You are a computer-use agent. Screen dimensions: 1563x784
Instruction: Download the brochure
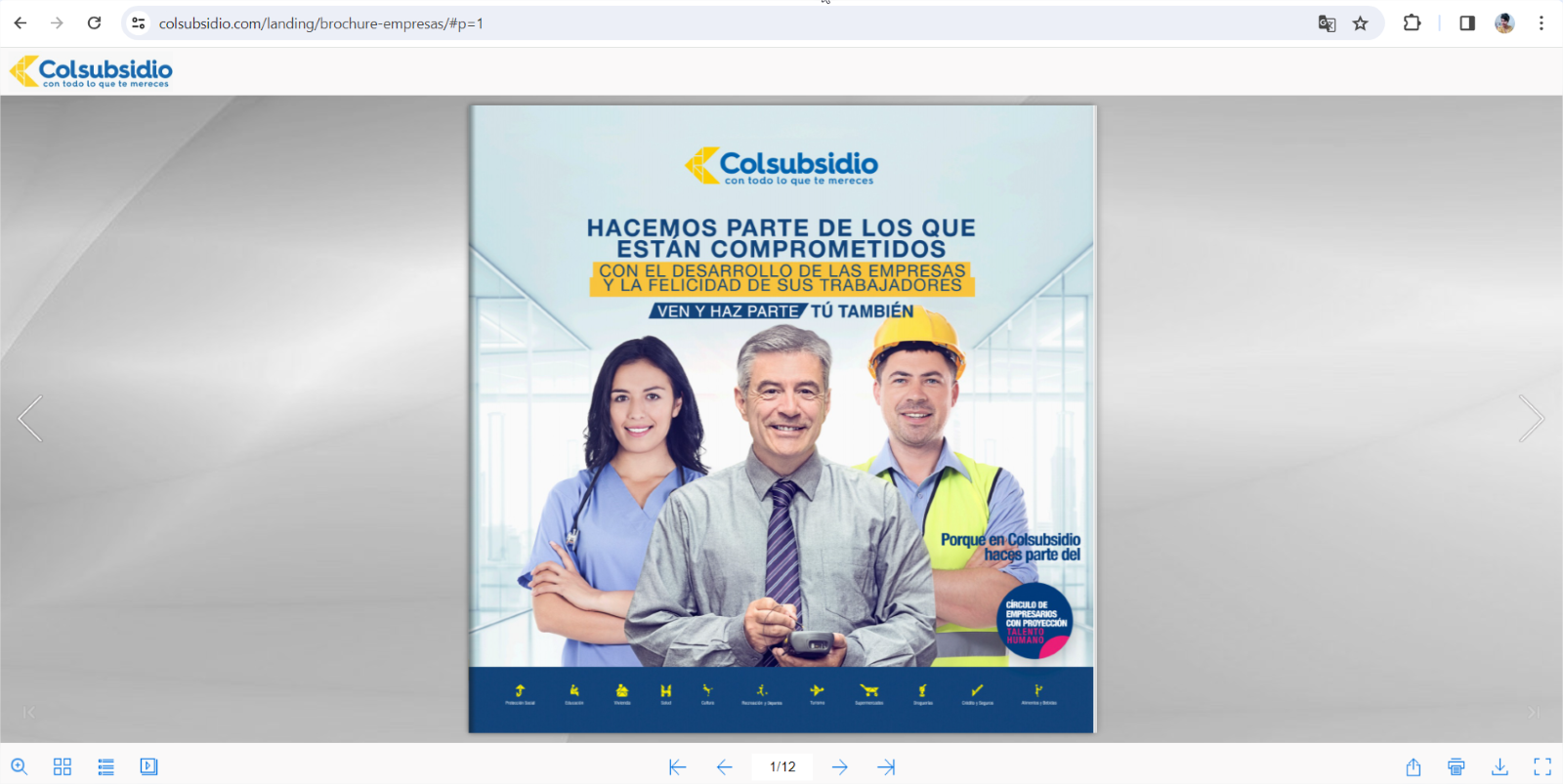(1500, 766)
